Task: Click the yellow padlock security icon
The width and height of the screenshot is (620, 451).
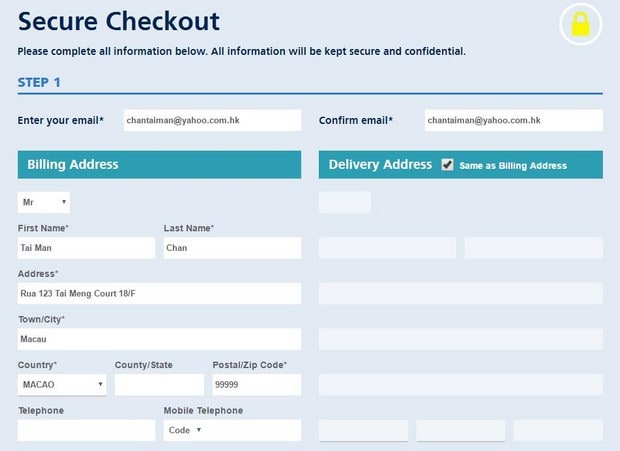Action: pyautogui.click(x=580, y=24)
